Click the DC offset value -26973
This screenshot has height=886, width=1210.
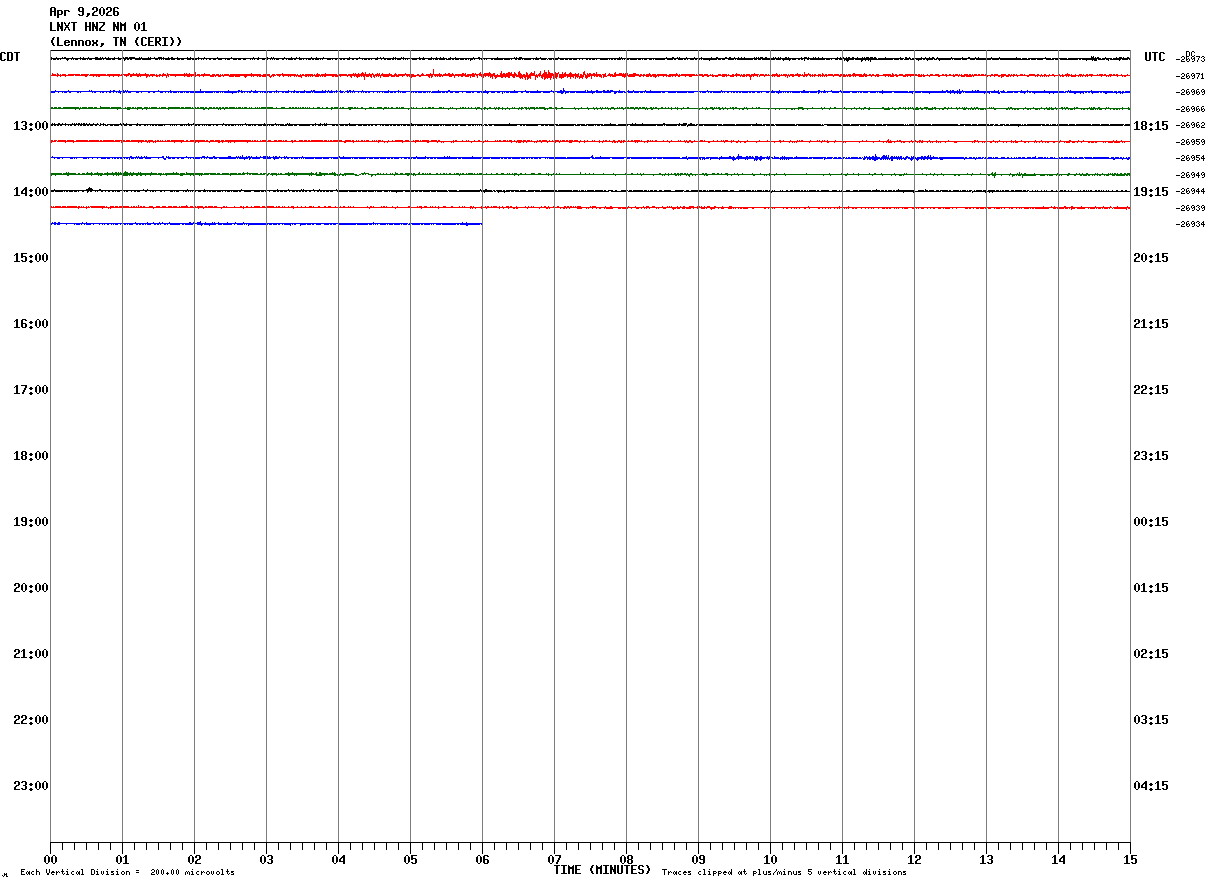pyautogui.click(x=1190, y=59)
